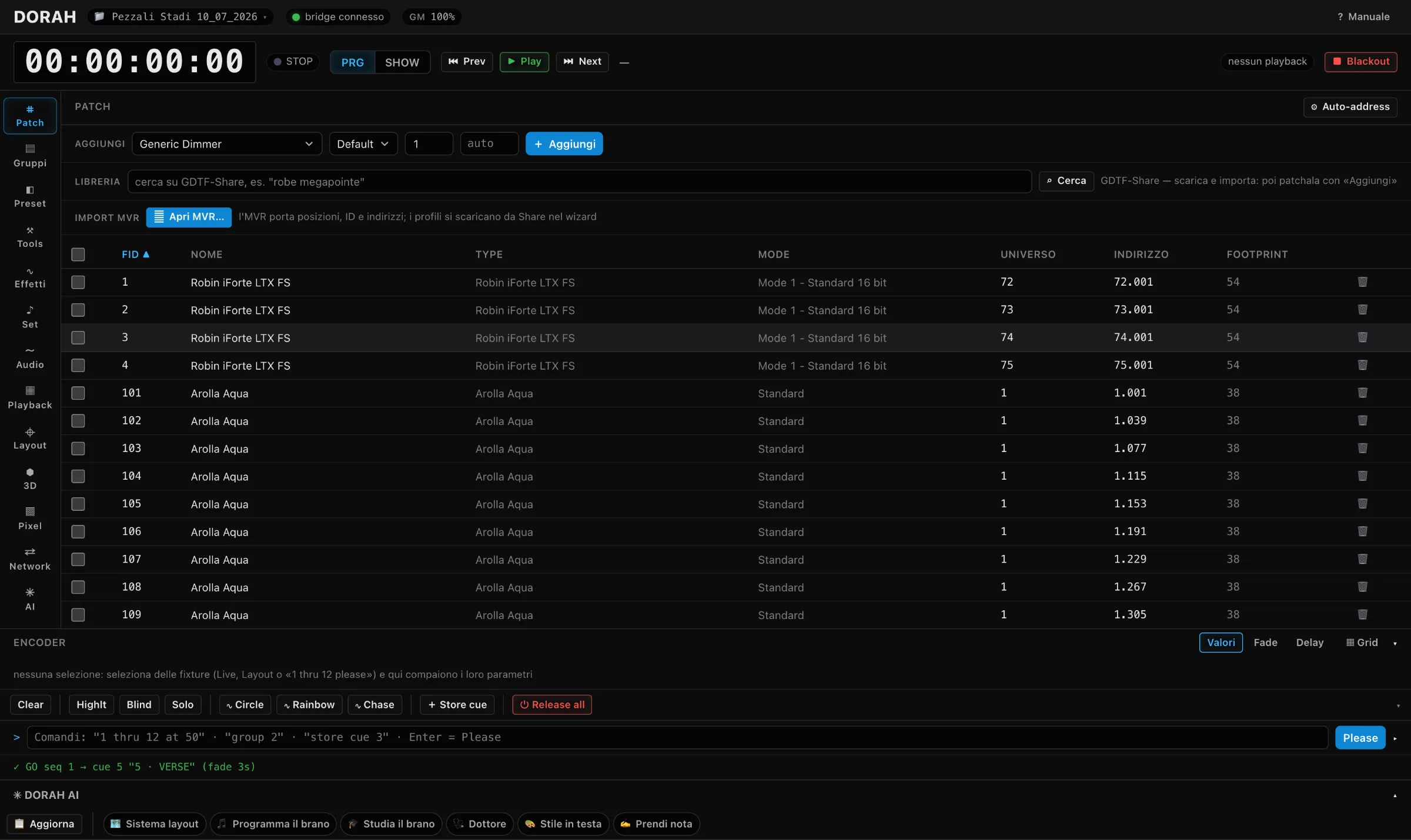This screenshot has height=840, width=1411.
Task: Open the Network sidebar section
Action: pos(30,560)
